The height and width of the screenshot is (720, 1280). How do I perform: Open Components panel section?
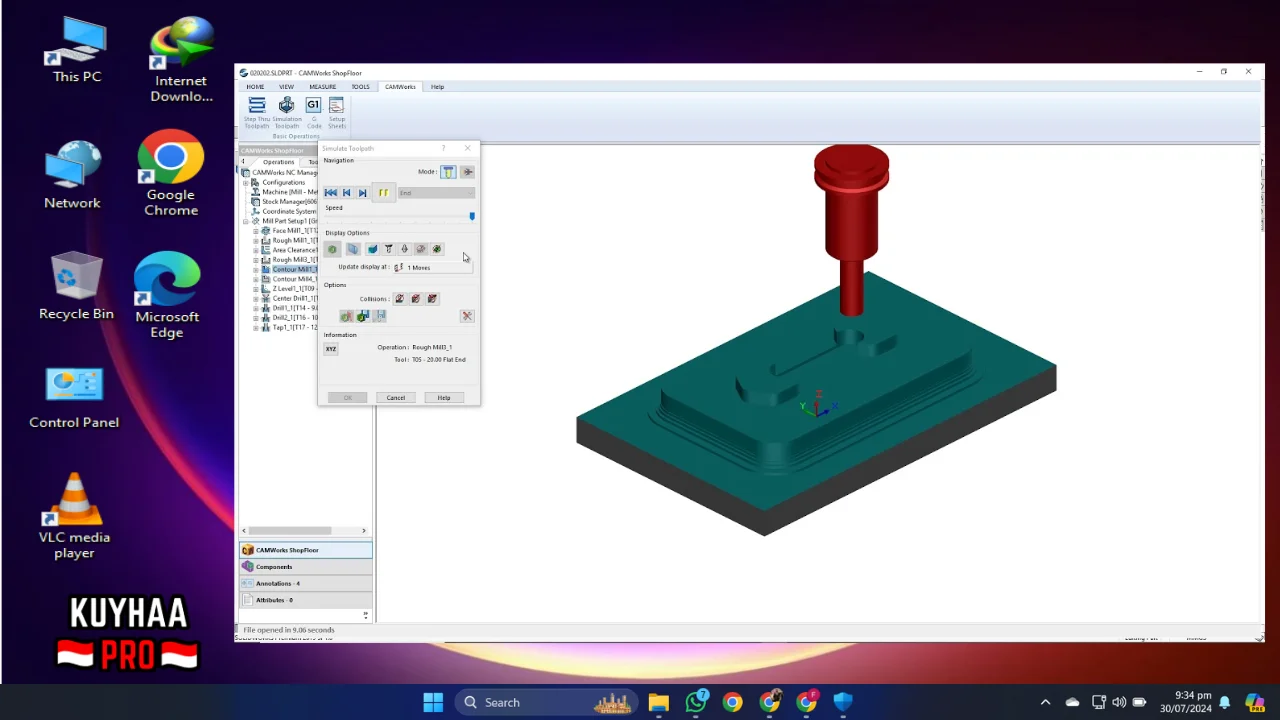point(306,567)
